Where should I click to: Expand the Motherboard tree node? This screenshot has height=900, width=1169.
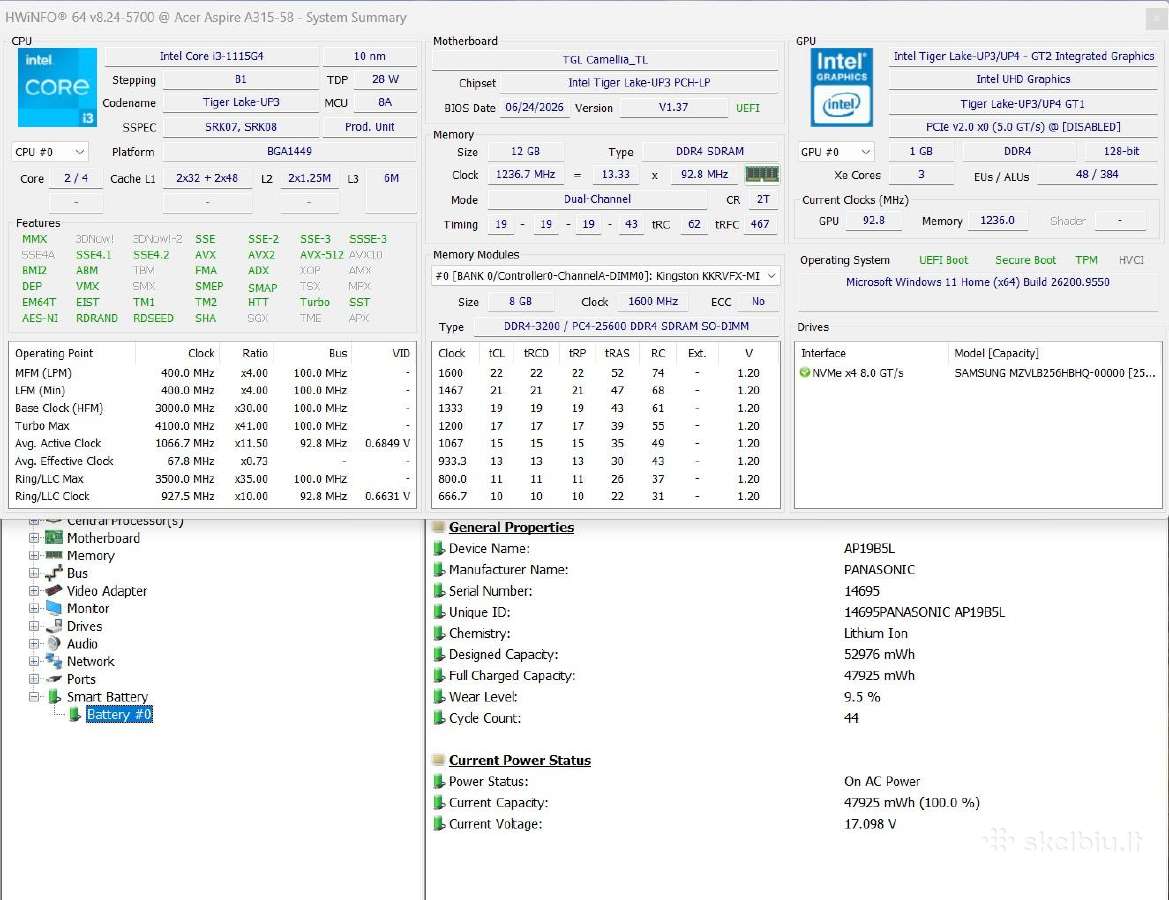34,538
